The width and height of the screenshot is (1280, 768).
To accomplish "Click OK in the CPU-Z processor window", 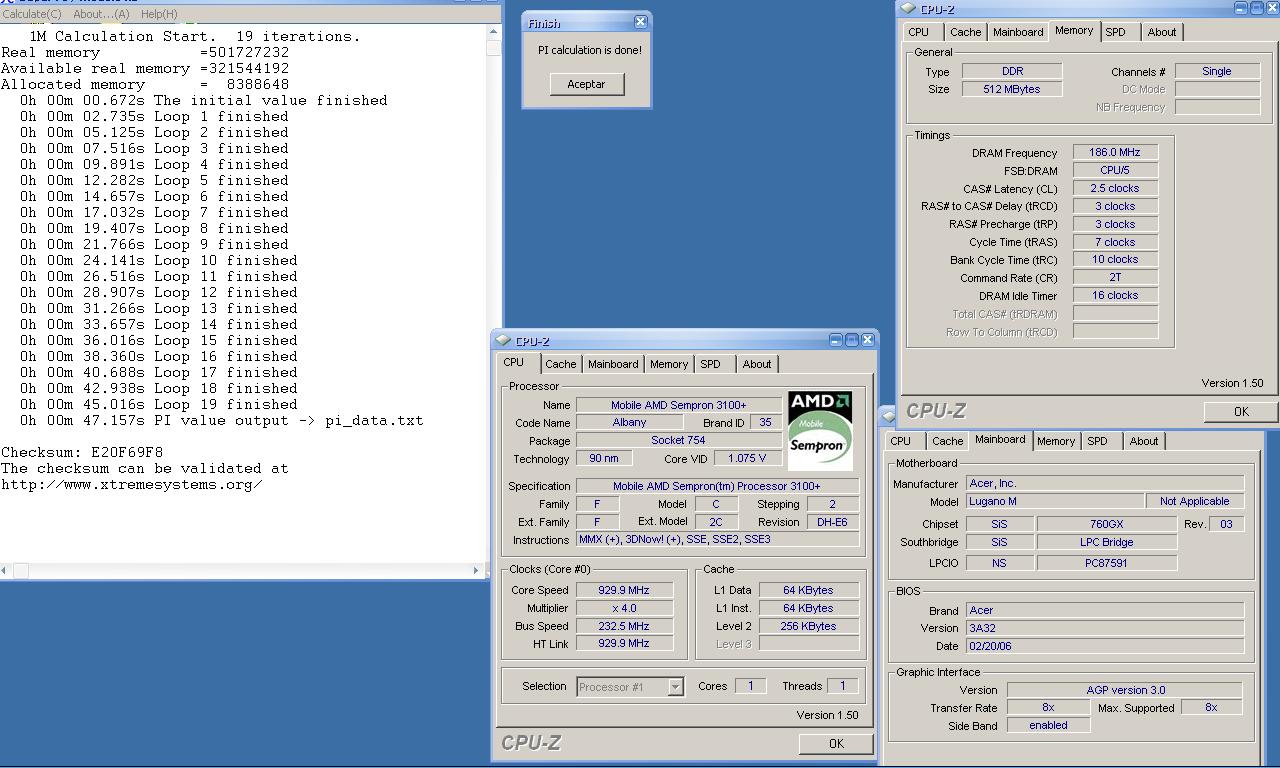I will click(836, 743).
